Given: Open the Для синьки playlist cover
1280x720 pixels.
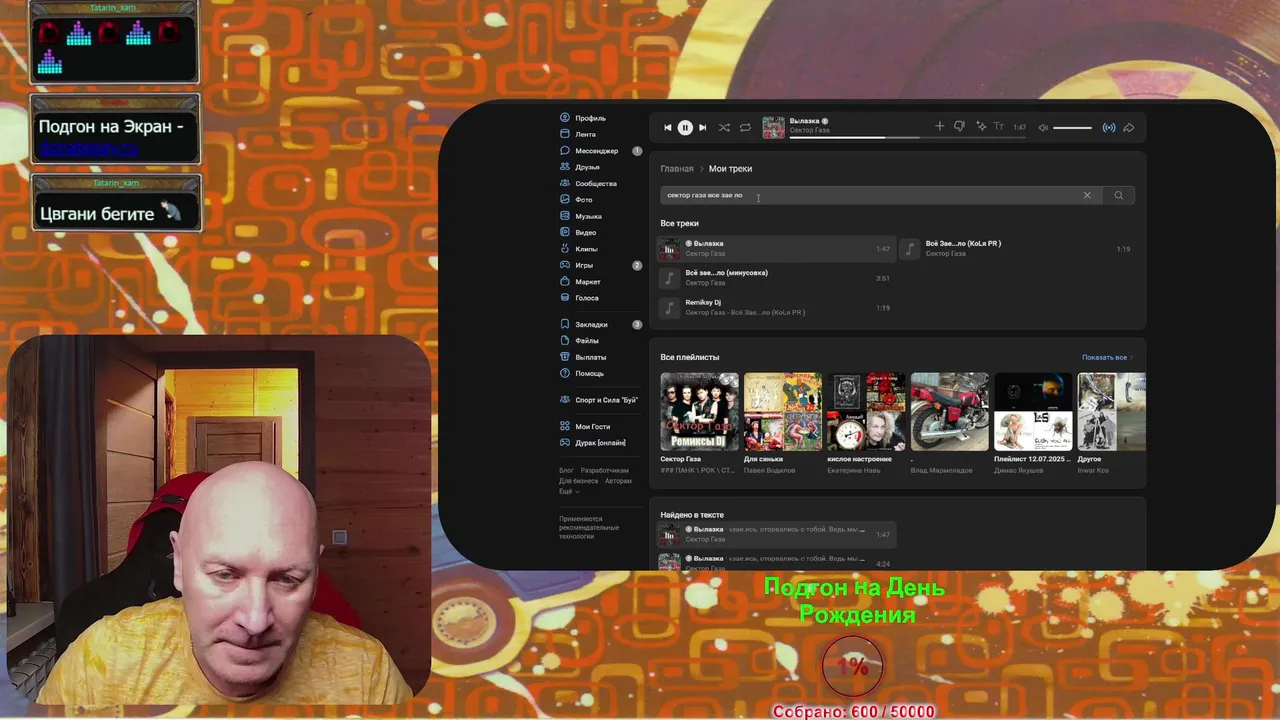Looking at the screenshot, I should pos(783,412).
